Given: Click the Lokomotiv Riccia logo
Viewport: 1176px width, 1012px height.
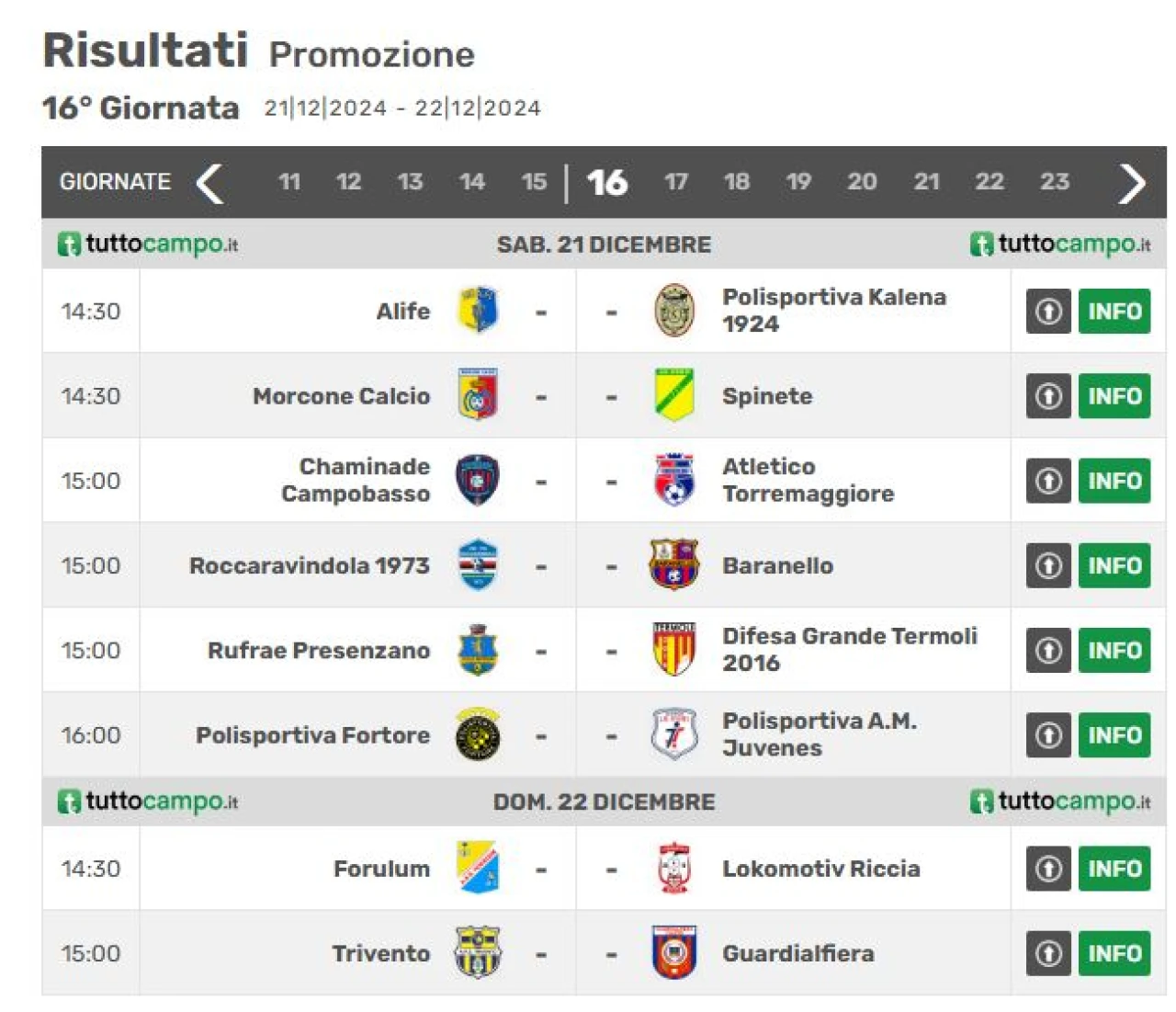Looking at the screenshot, I should point(674,868).
